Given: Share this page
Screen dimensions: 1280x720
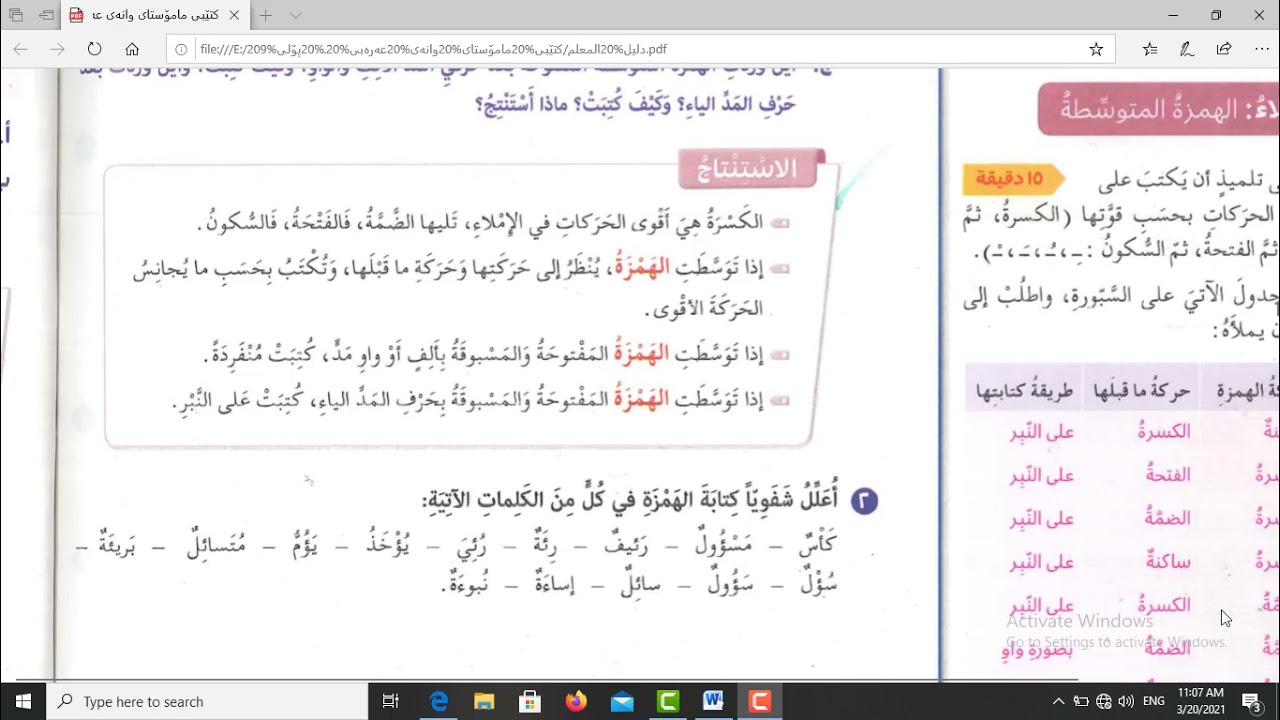Looking at the screenshot, I should tap(1224, 49).
